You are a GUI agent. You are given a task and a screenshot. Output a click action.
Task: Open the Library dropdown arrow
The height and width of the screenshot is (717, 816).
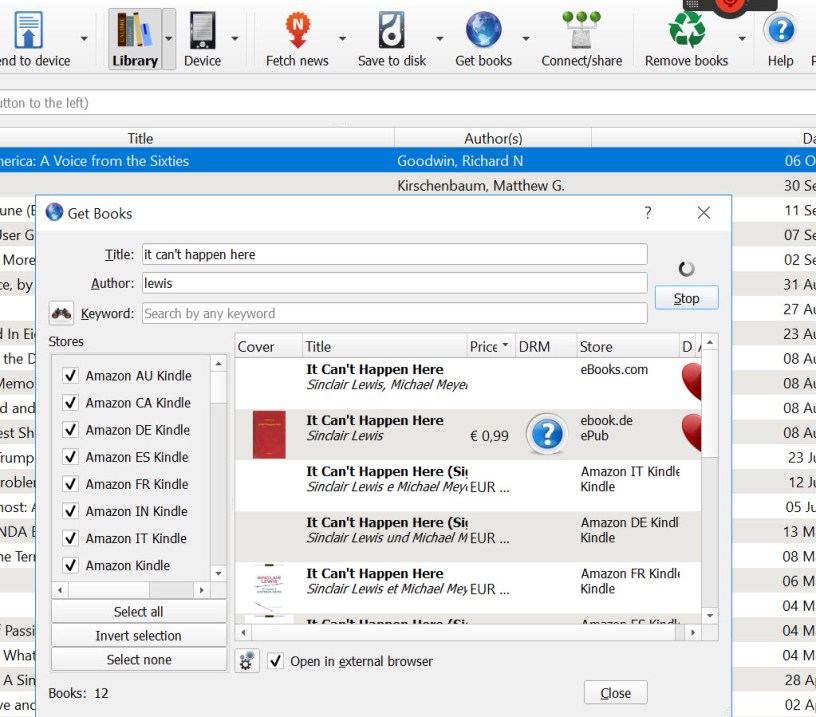166,38
